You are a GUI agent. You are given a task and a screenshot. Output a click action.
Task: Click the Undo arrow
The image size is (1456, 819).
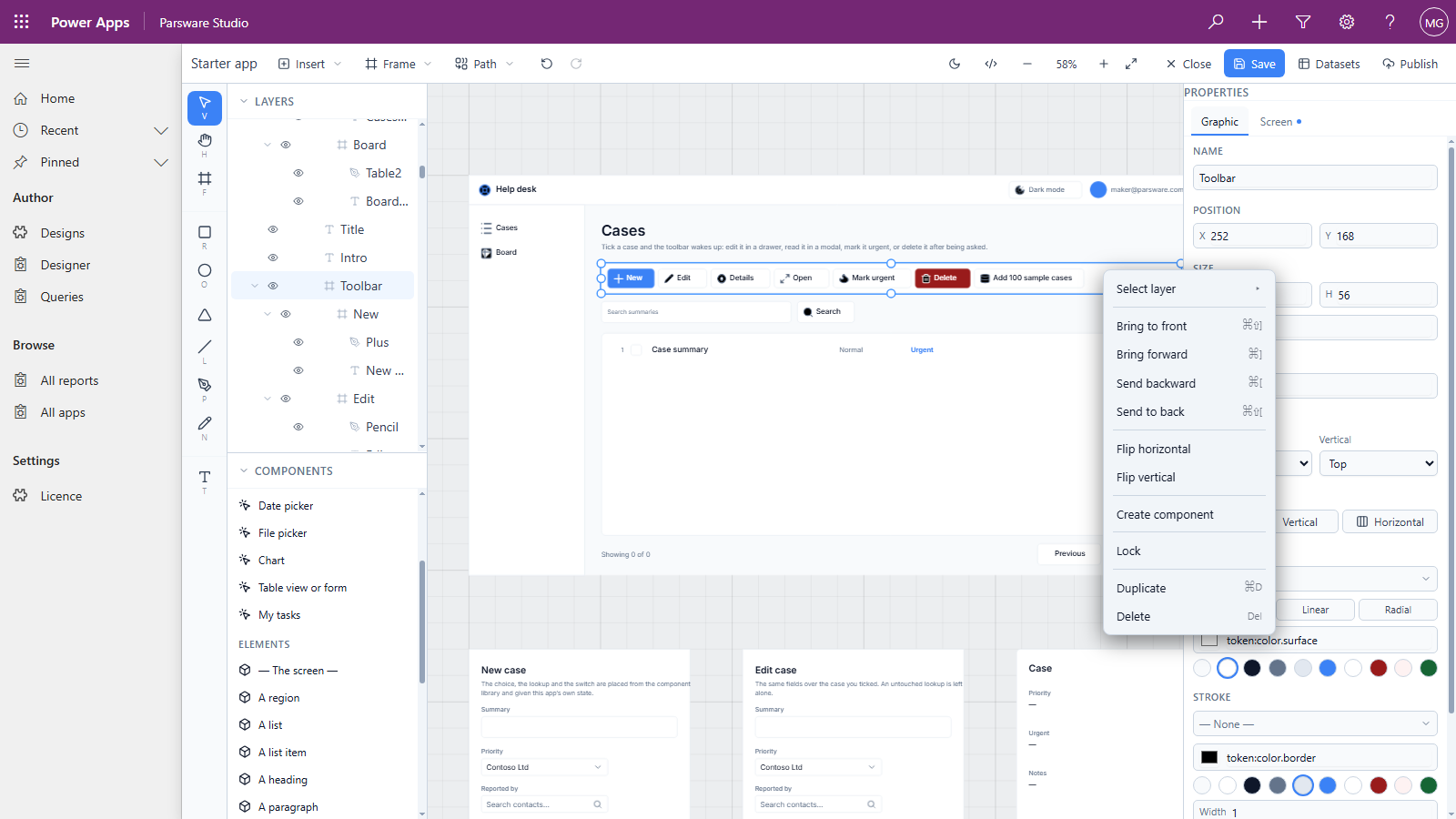(546, 64)
